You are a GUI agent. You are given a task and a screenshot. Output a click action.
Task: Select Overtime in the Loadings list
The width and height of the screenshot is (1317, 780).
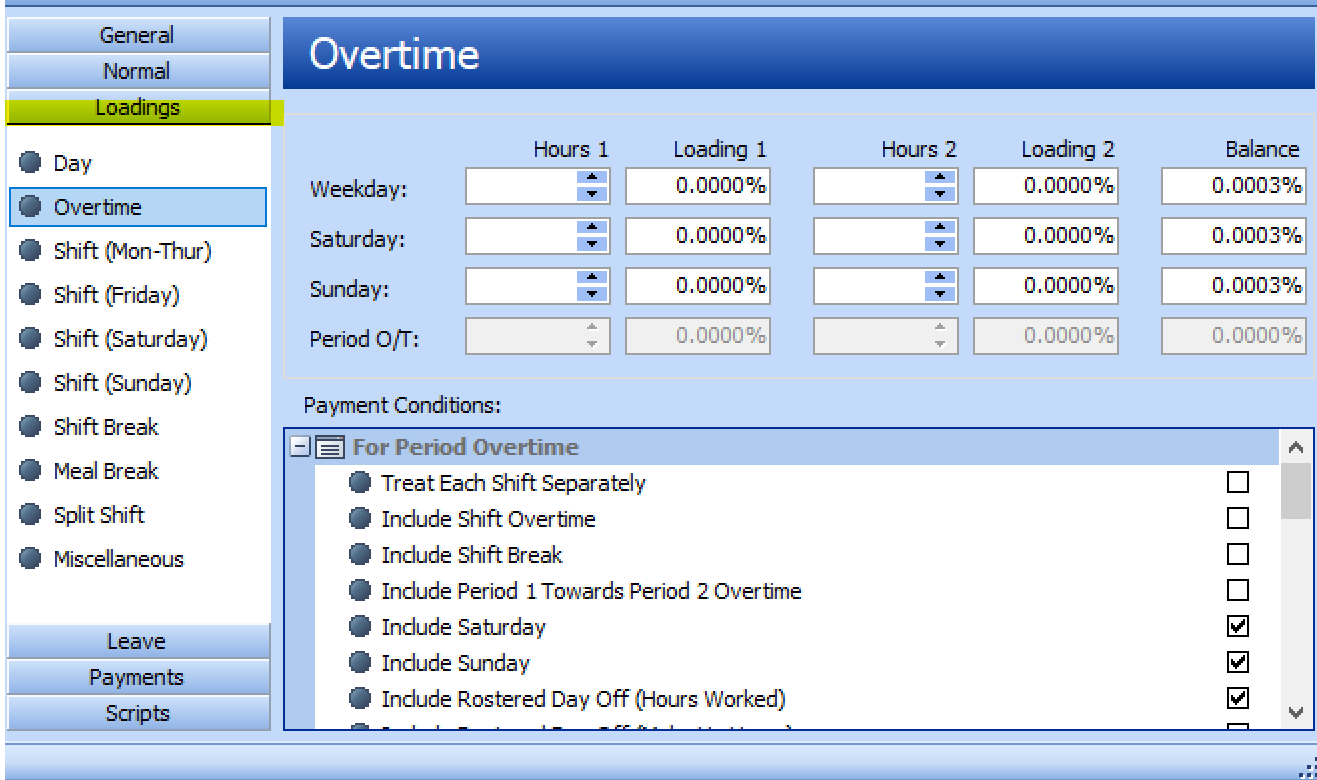[x=138, y=207]
